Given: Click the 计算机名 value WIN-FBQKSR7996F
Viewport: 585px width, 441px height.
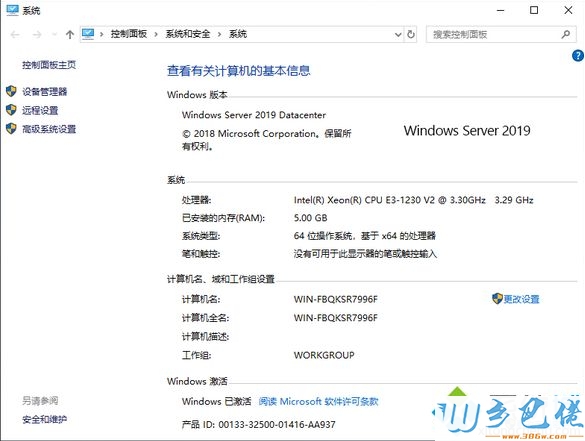Looking at the screenshot, I should tap(335, 299).
